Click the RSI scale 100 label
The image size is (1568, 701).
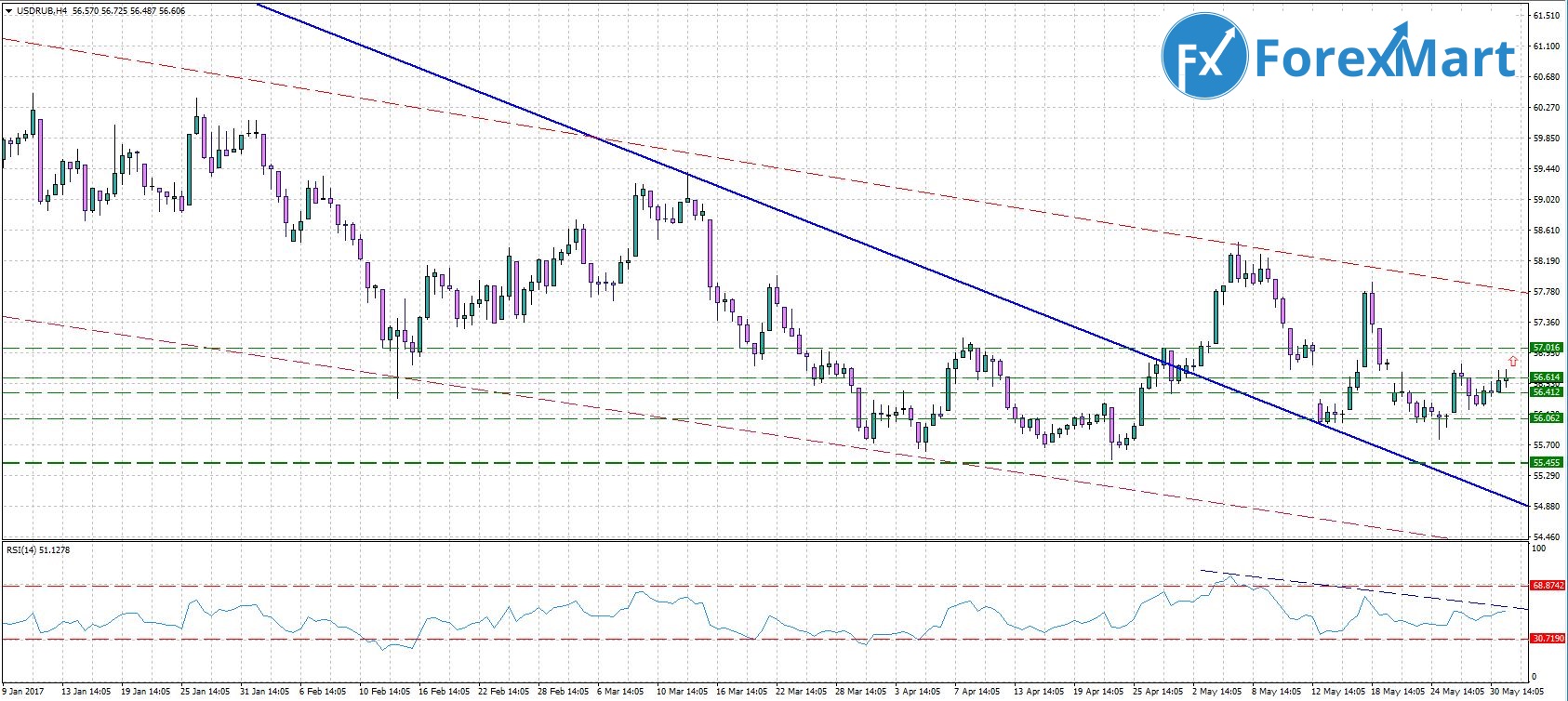[x=1539, y=549]
